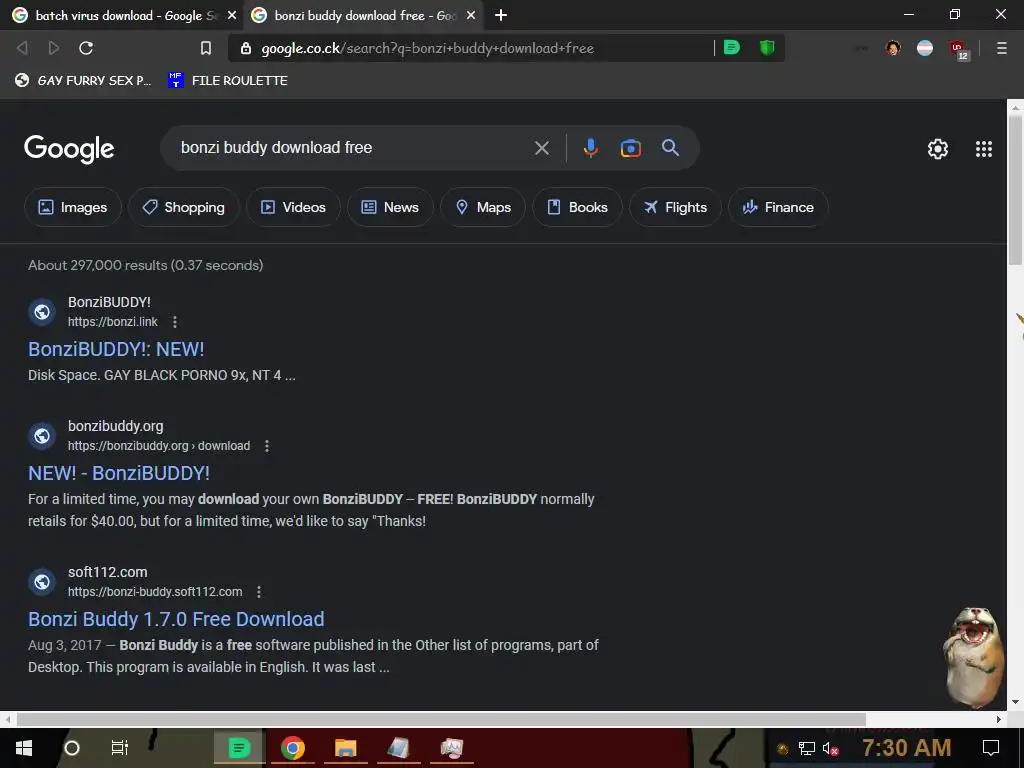Clear the search box with the X
1024x768 pixels.
[x=541, y=148]
